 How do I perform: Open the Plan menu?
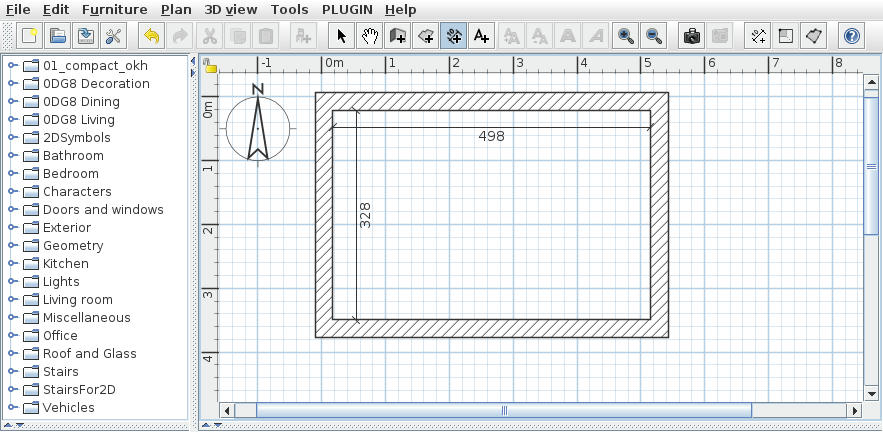(176, 10)
